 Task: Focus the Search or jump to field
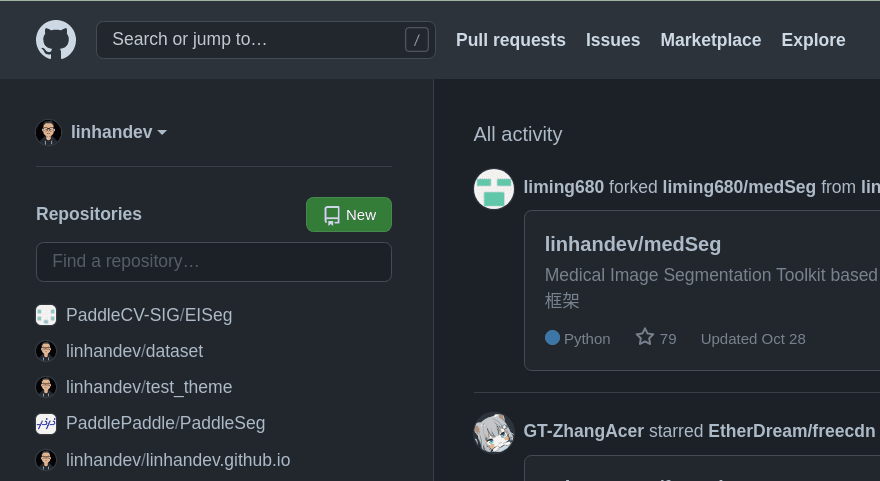pos(250,40)
